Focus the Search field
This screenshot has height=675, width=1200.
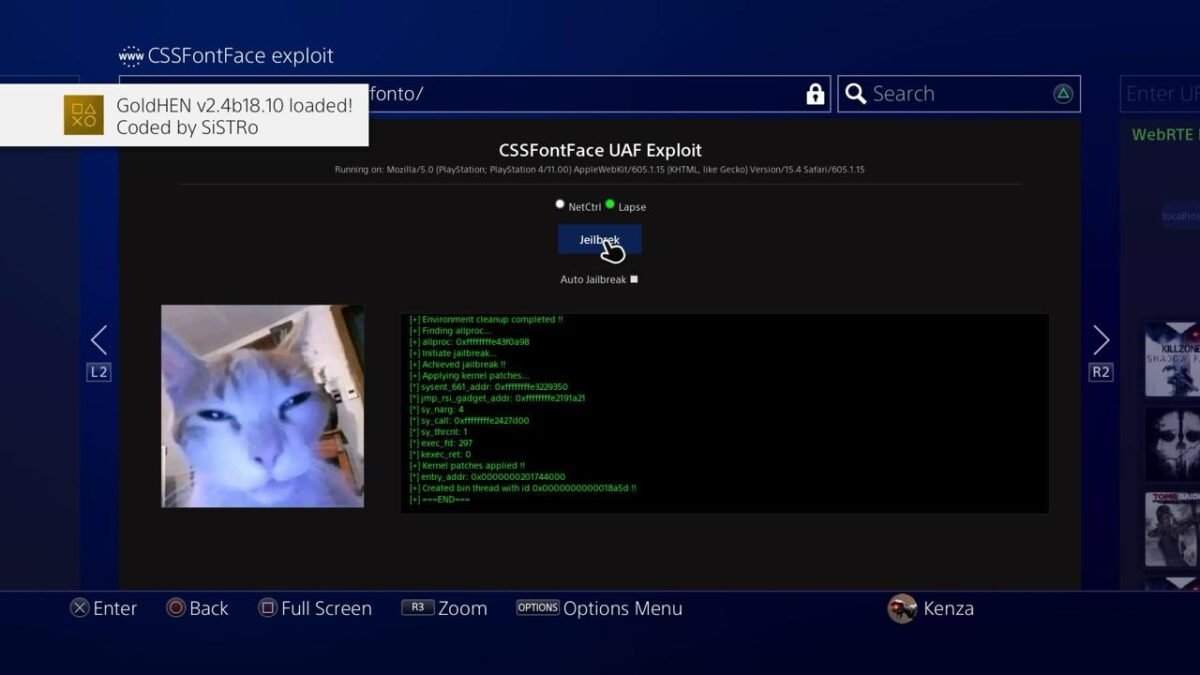tap(958, 94)
